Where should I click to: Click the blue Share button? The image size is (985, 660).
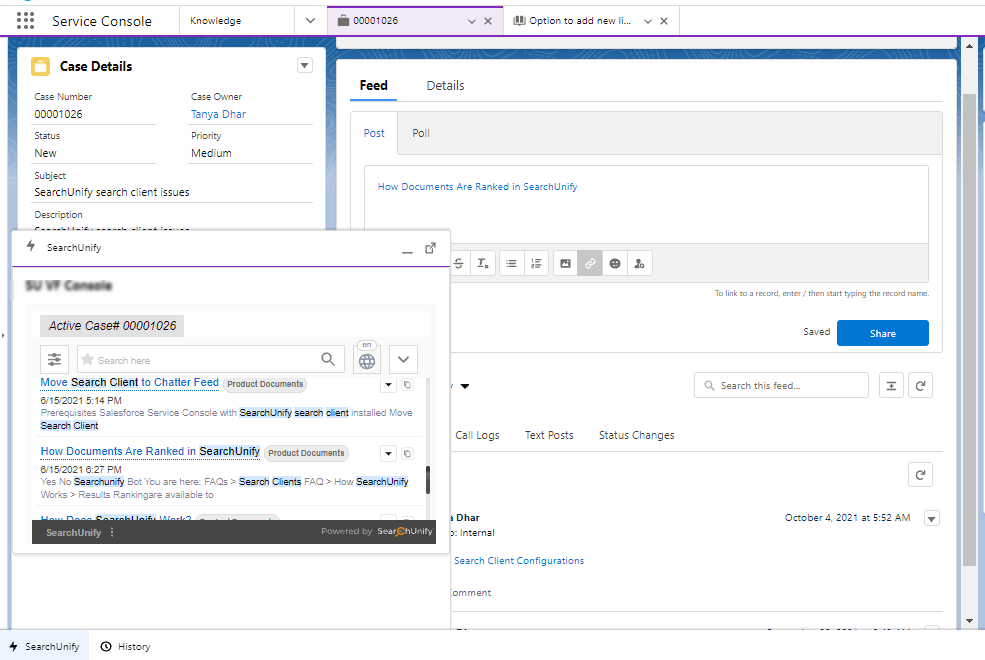(x=882, y=333)
